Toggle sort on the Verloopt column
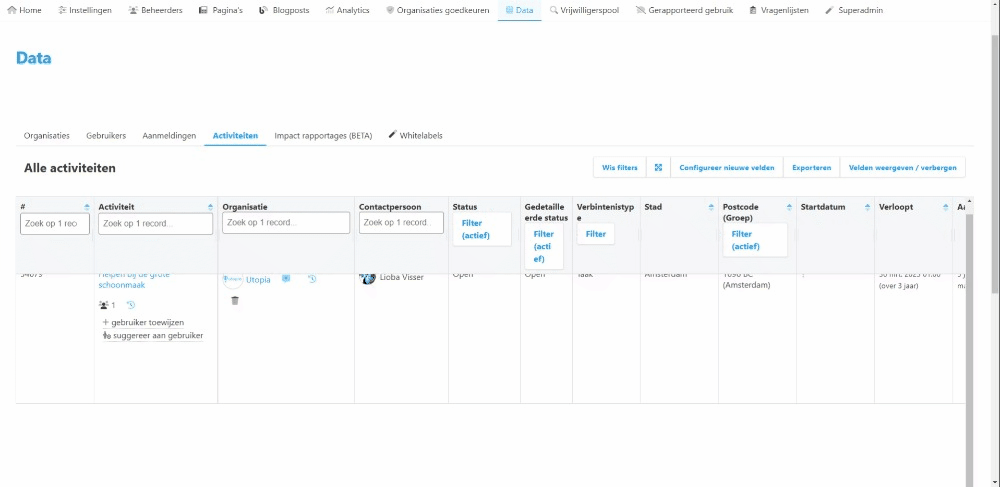This screenshot has width=1000, height=487. (x=946, y=208)
